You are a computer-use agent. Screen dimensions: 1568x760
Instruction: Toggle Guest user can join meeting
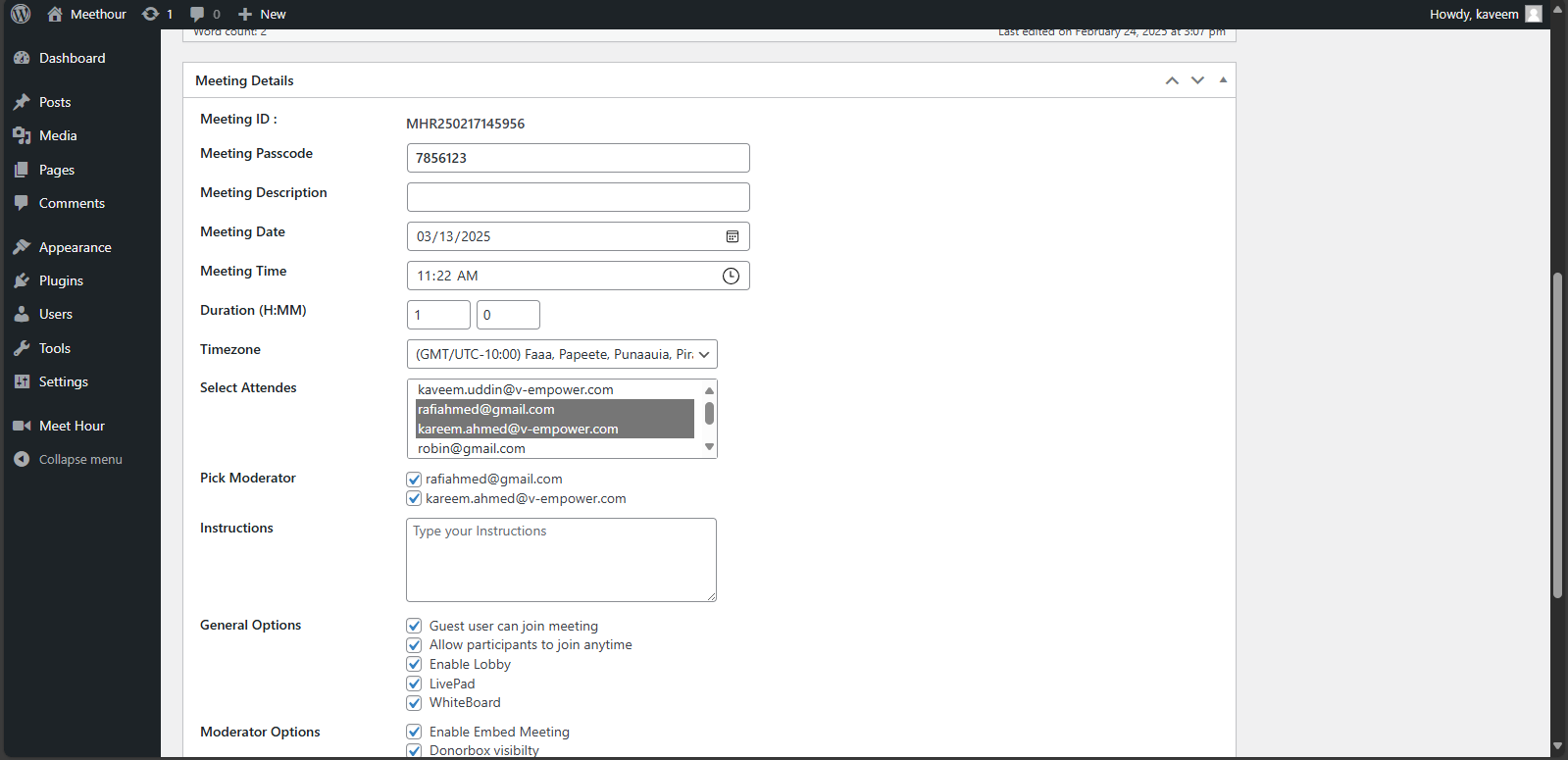coord(414,626)
